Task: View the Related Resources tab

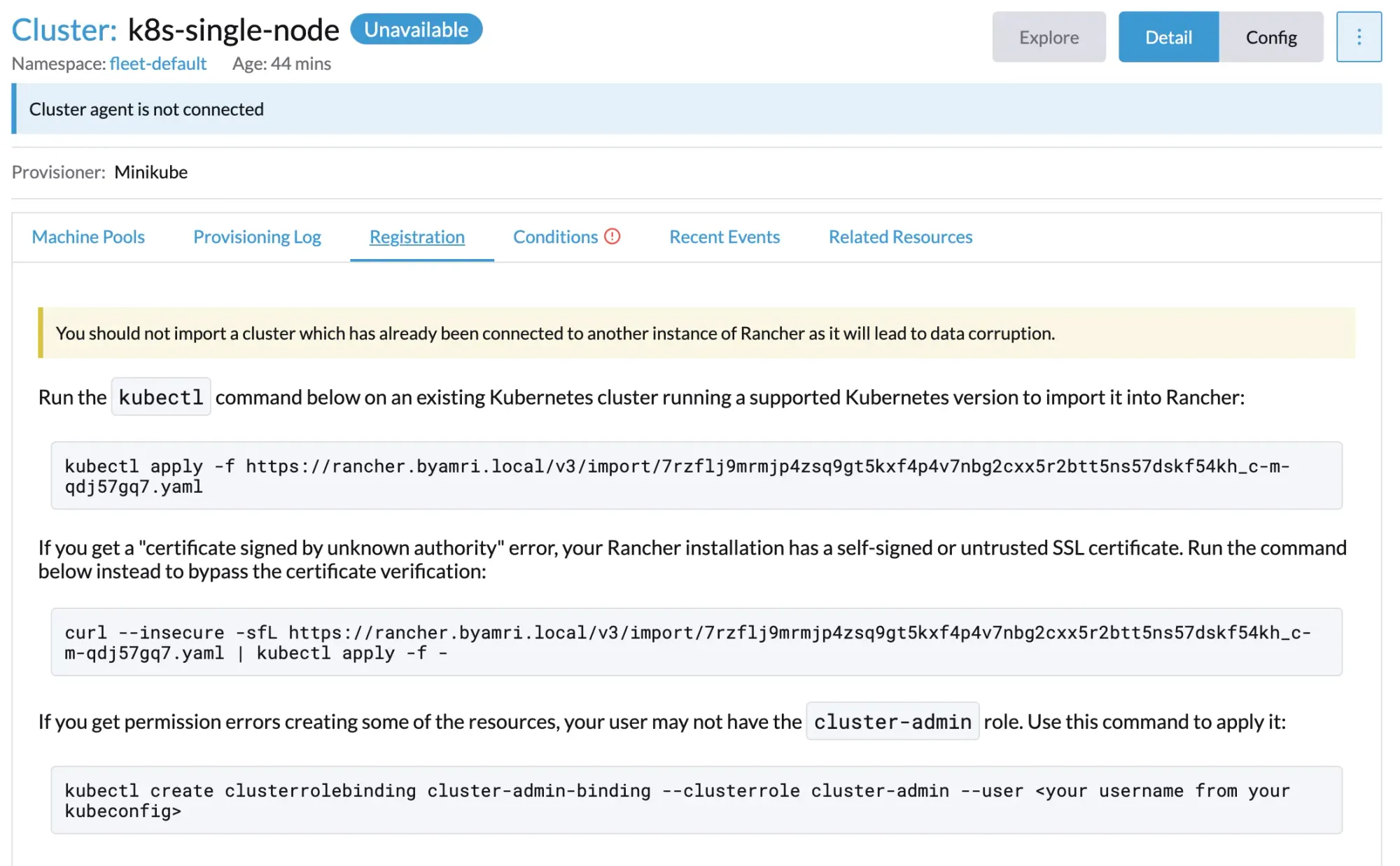Action: coord(900,237)
